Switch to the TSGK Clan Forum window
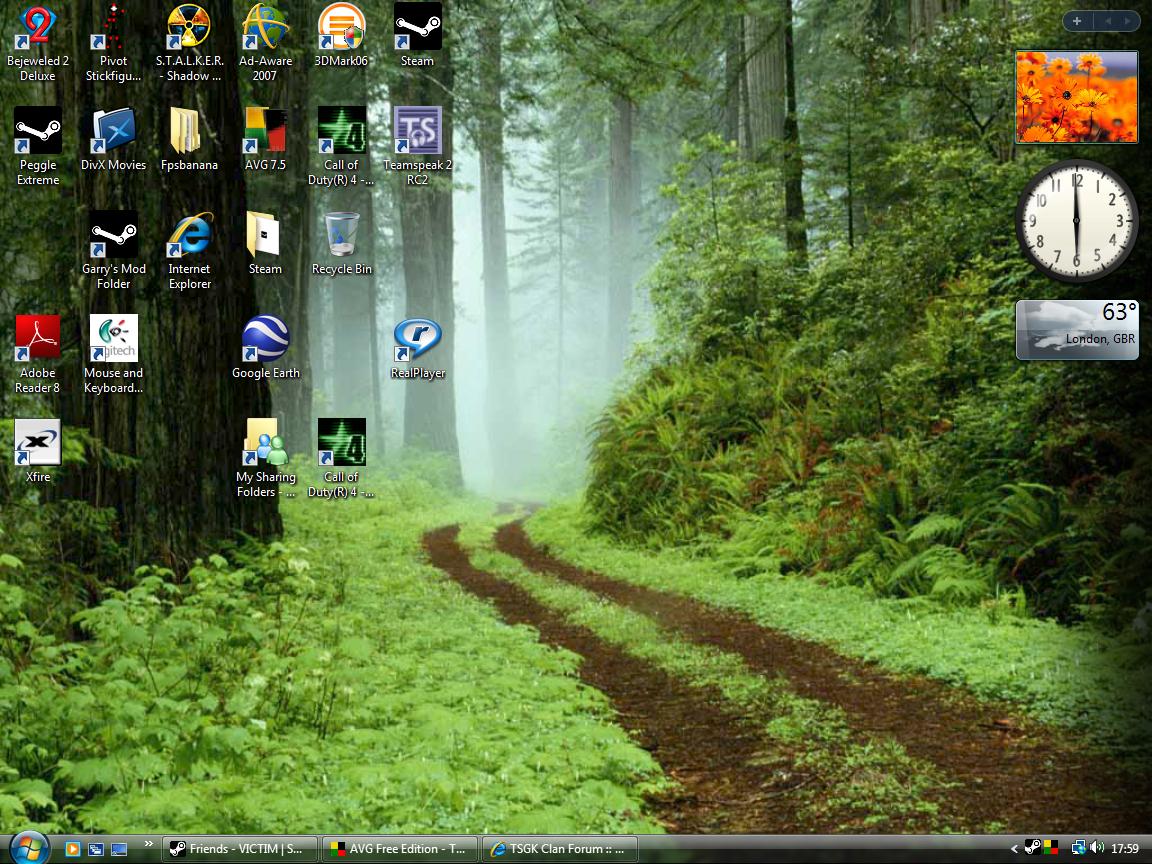 (558, 848)
